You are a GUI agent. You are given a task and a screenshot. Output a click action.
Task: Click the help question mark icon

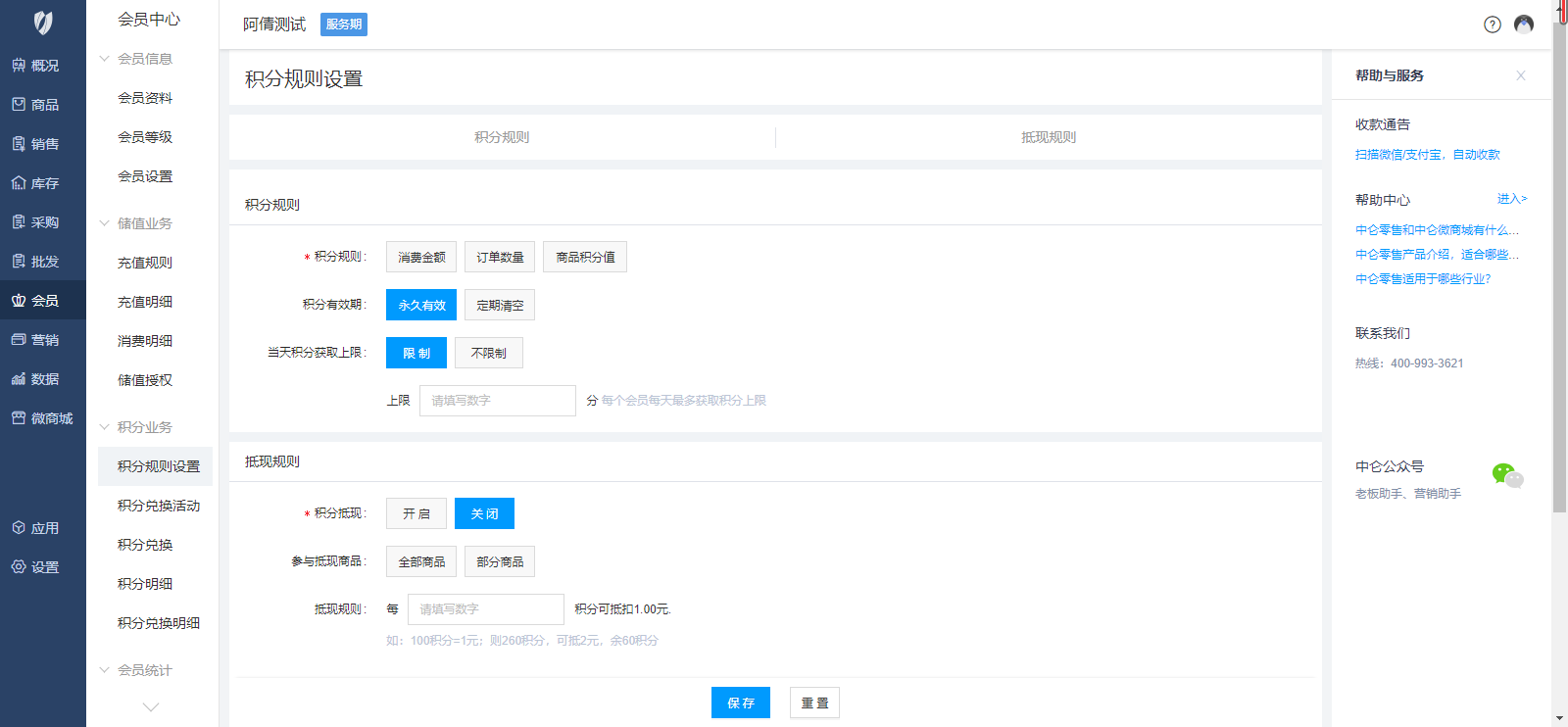point(1492,24)
